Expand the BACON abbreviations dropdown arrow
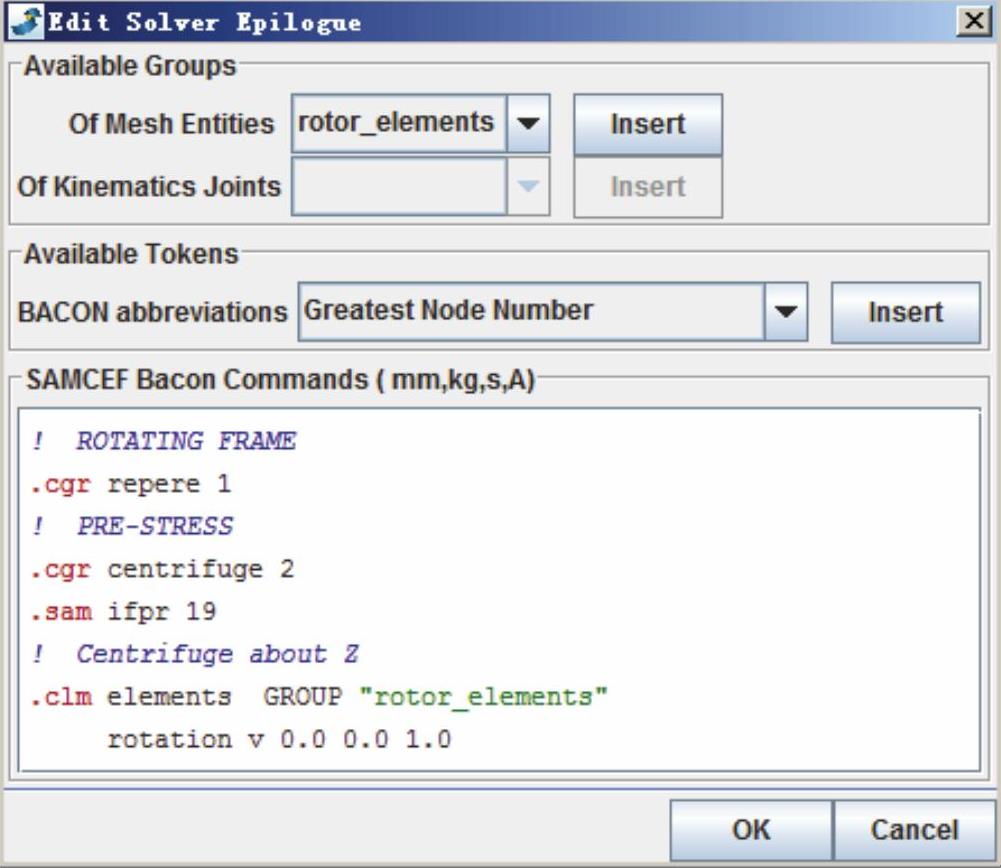The image size is (1001, 868). (x=786, y=311)
